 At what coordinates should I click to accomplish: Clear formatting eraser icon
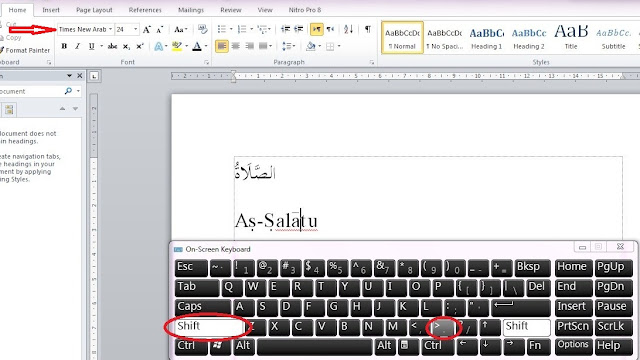[x=202, y=29]
